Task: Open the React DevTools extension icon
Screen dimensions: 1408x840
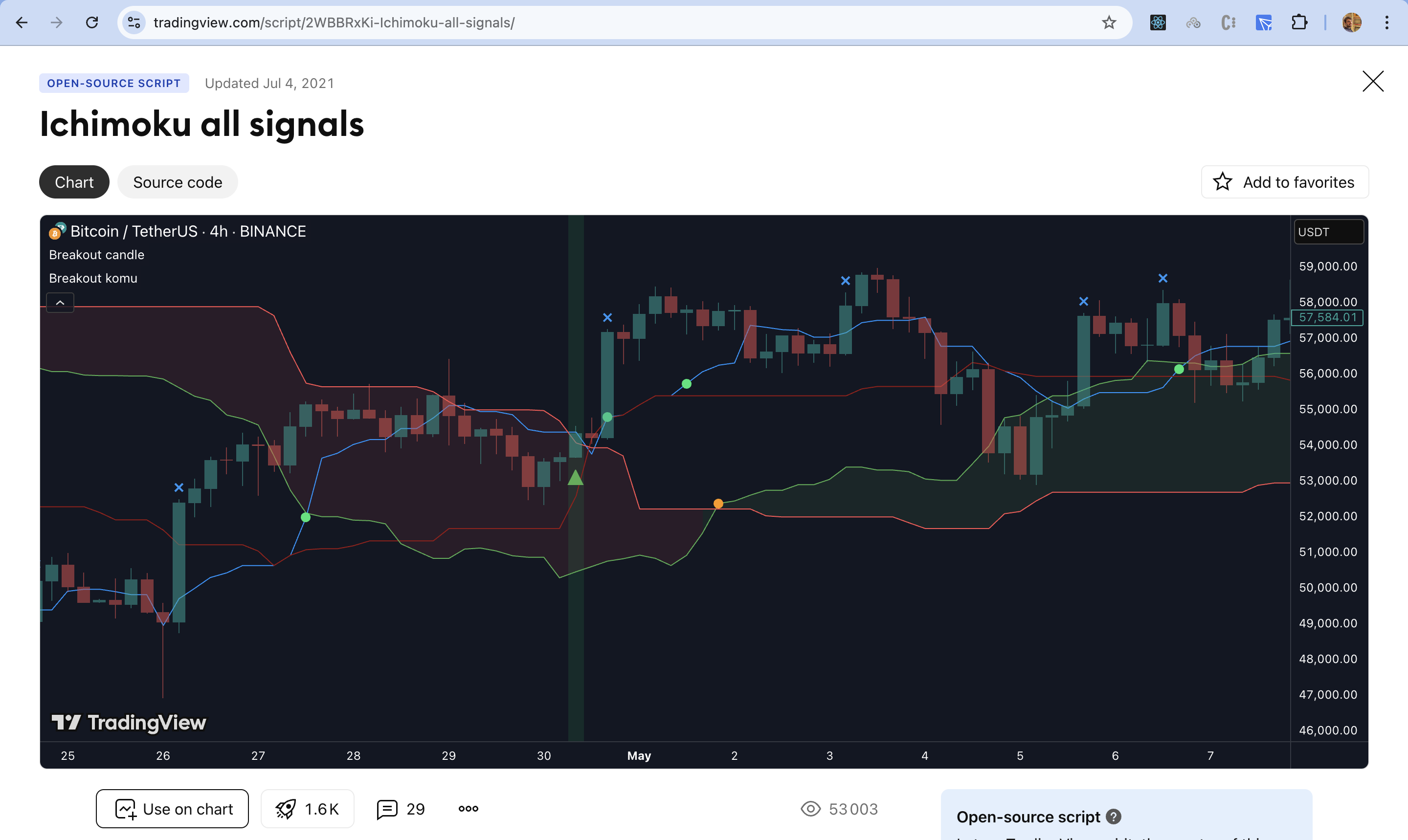Action: [x=1158, y=22]
